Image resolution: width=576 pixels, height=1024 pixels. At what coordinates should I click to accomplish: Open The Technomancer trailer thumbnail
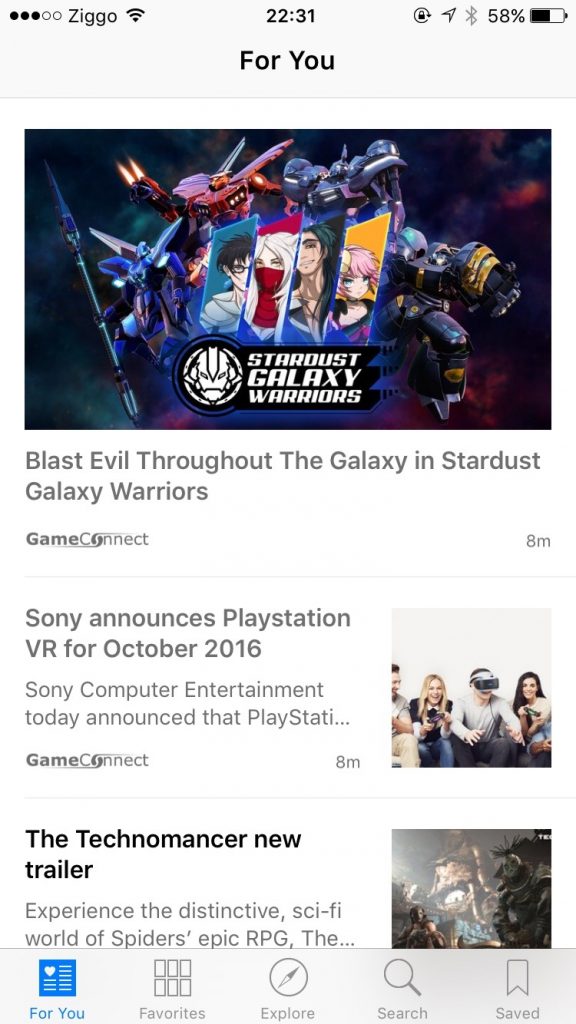(472, 888)
